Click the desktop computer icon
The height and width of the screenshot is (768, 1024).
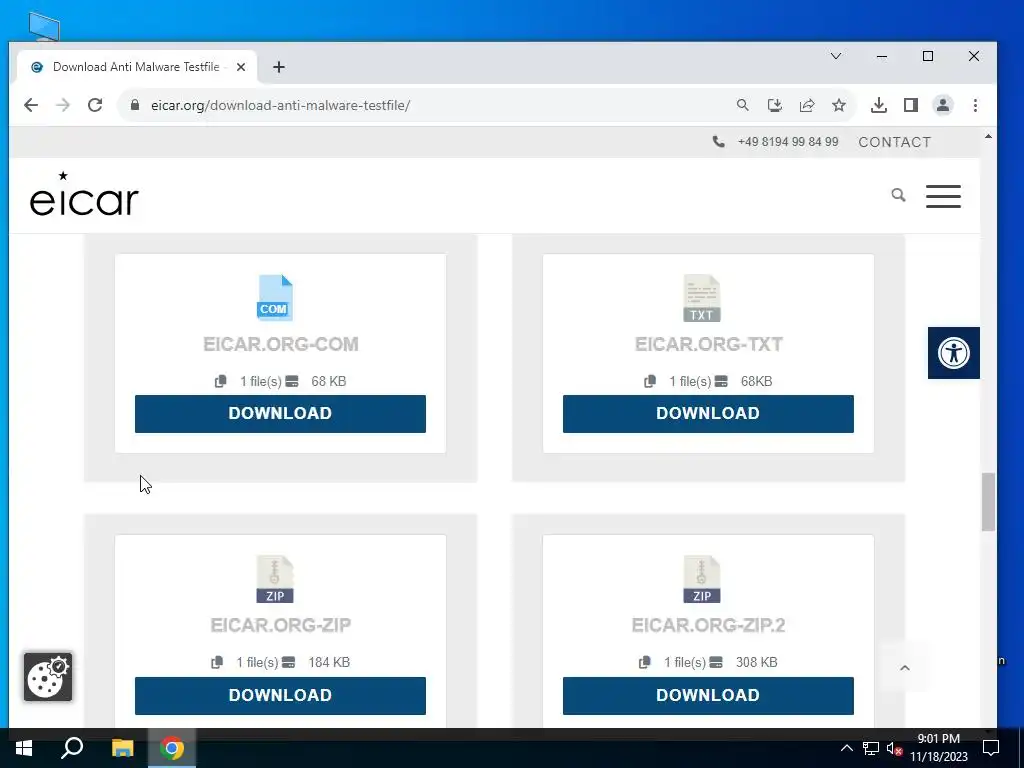click(x=44, y=27)
